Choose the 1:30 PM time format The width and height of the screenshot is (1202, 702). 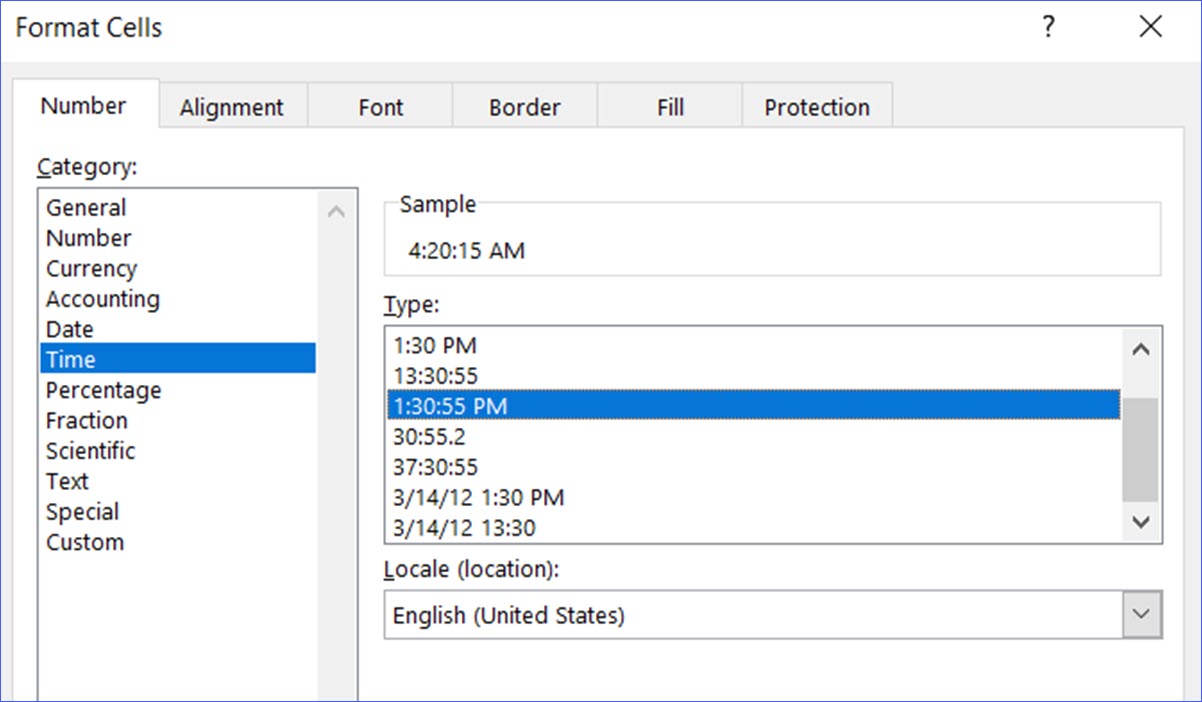[x=435, y=345]
